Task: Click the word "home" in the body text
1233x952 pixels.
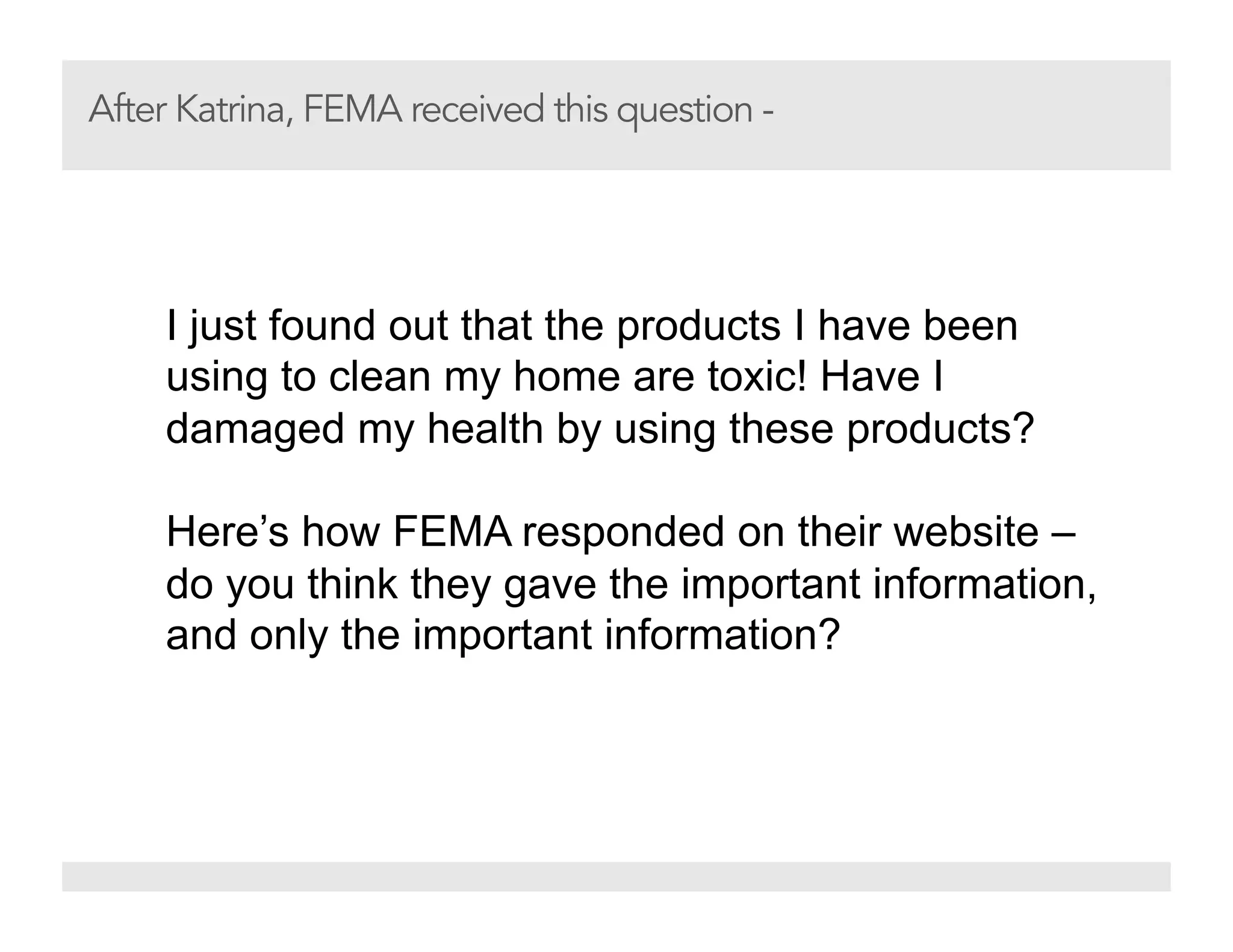Action: click(x=567, y=377)
